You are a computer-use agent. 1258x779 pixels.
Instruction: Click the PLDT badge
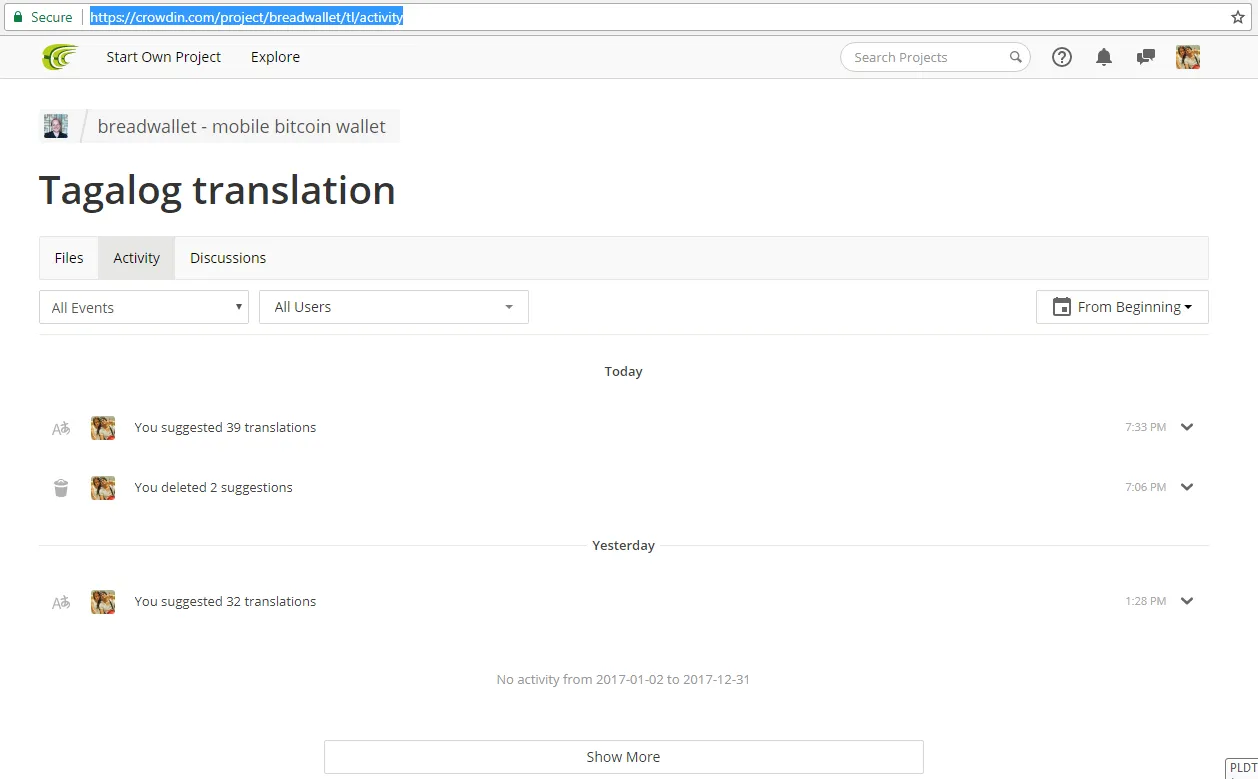pyautogui.click(x=1242, y=768)
